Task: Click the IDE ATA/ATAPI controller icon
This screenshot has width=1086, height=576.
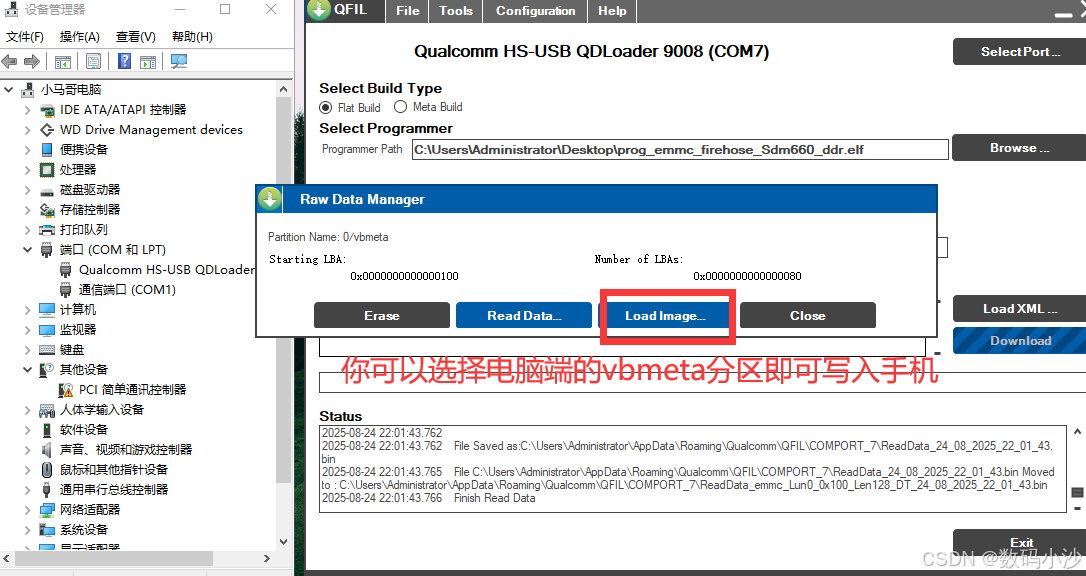Action: (47, 110)
